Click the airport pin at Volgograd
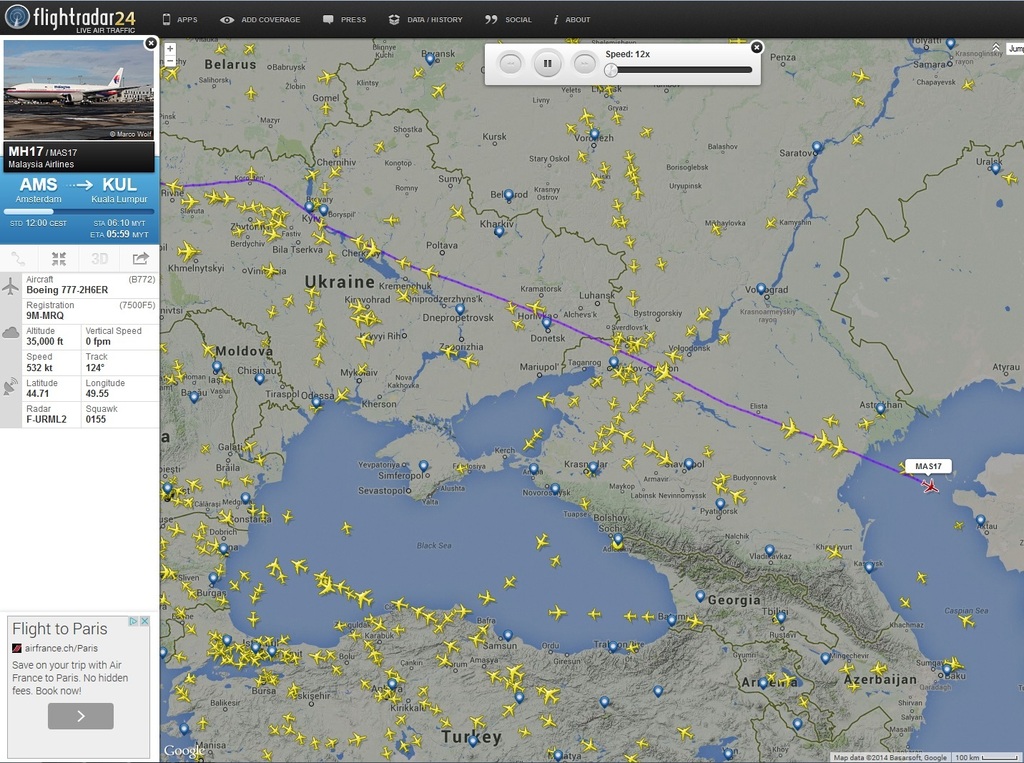Image resolution: width=1024 pixels, height=763 pixels. [x=761, y=288]
